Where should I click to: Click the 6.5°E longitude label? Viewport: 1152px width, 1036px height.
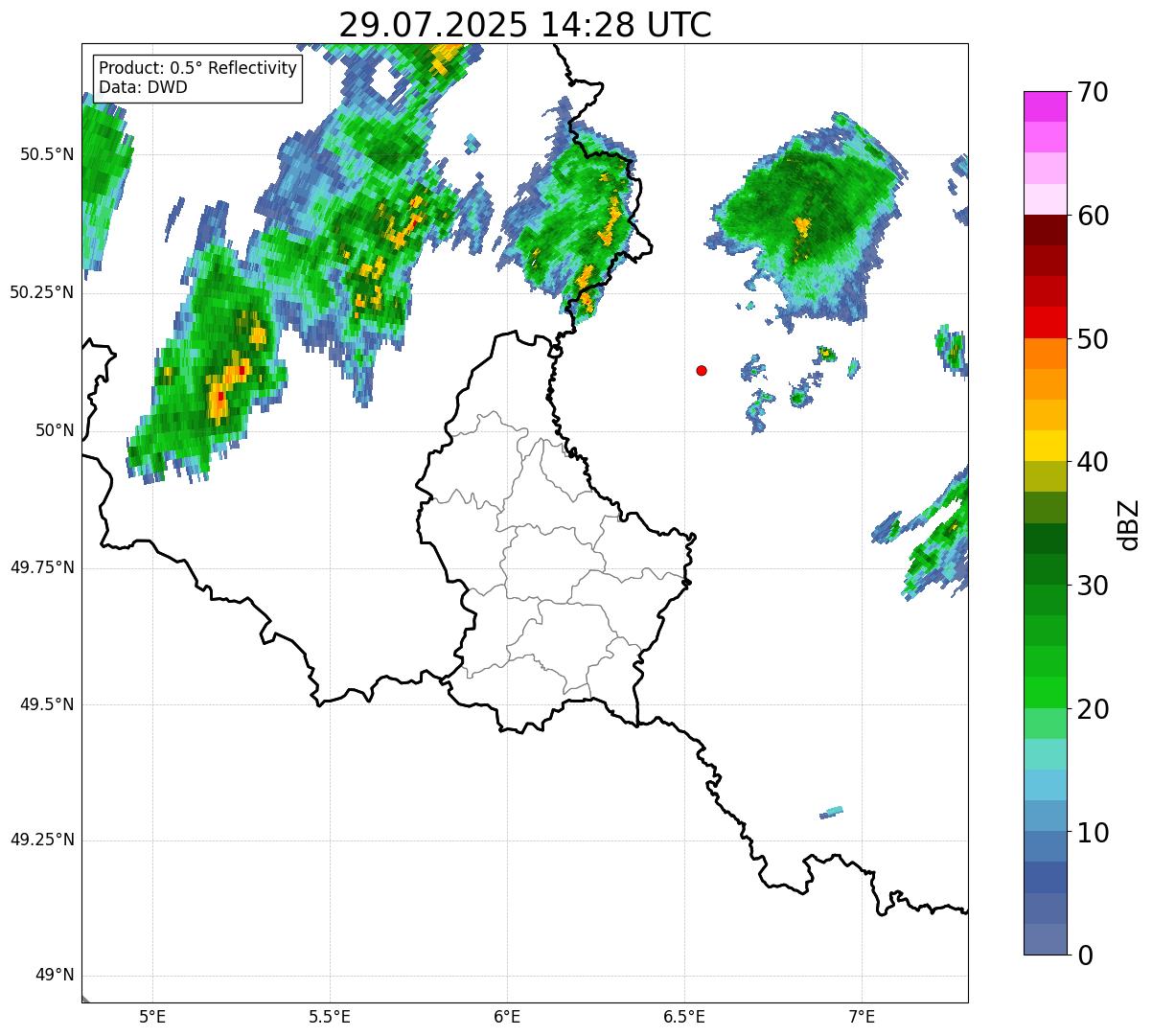pyautogui.click(x=684, y=1016)
